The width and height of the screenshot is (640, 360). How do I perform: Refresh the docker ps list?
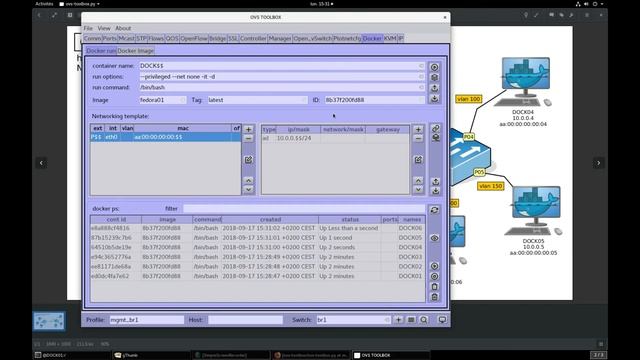tap(434, 210)
